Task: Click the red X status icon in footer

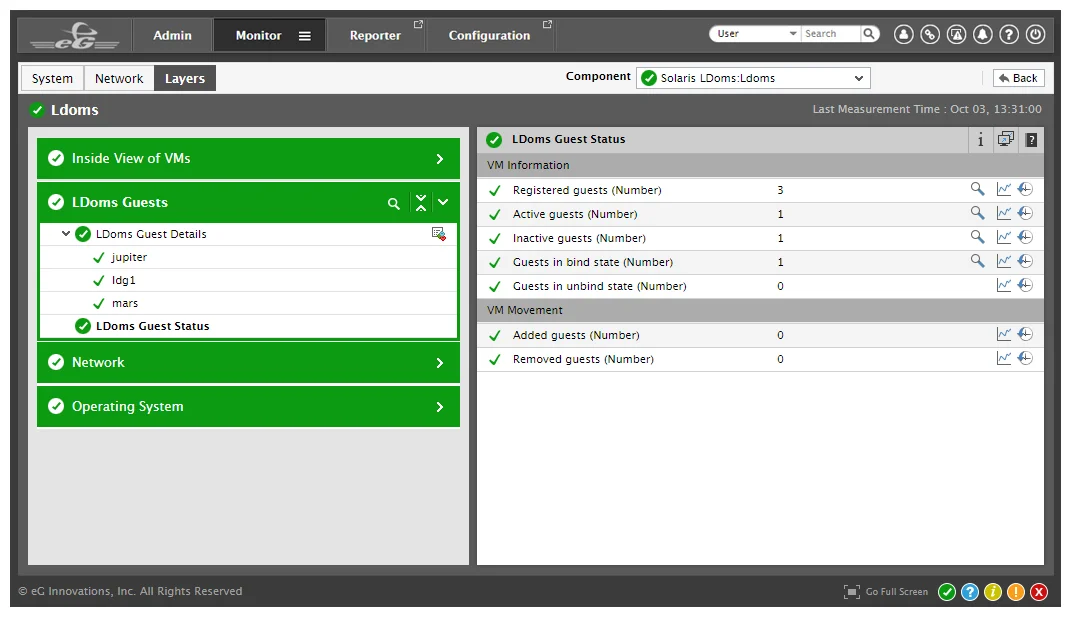Action: pyautogui.click(x=1039, y=592)
